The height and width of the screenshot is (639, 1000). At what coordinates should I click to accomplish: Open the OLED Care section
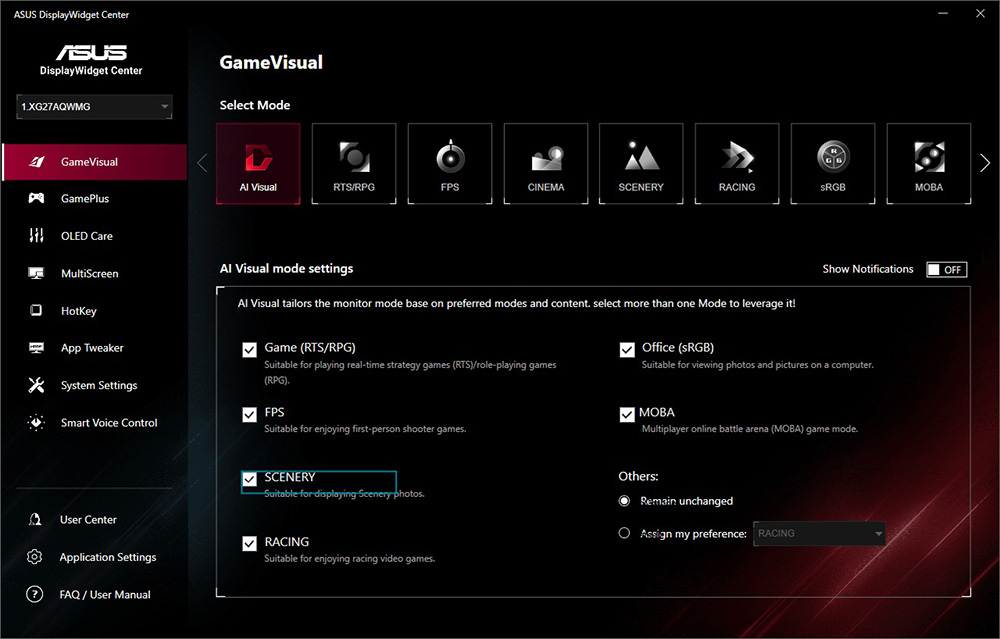tap(87, 236)
